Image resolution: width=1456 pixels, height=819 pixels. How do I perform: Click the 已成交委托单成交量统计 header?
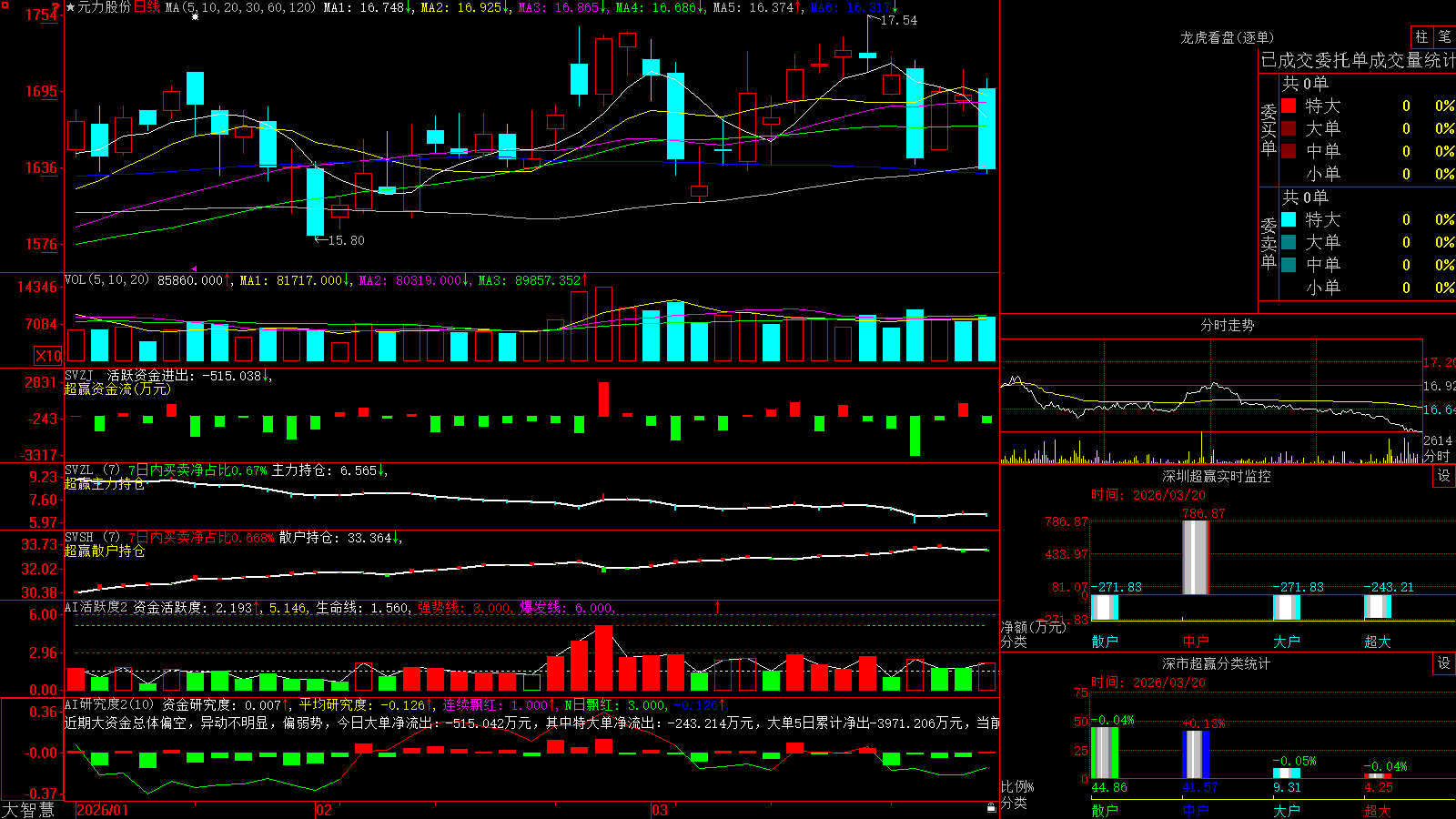coord(1358,60)
